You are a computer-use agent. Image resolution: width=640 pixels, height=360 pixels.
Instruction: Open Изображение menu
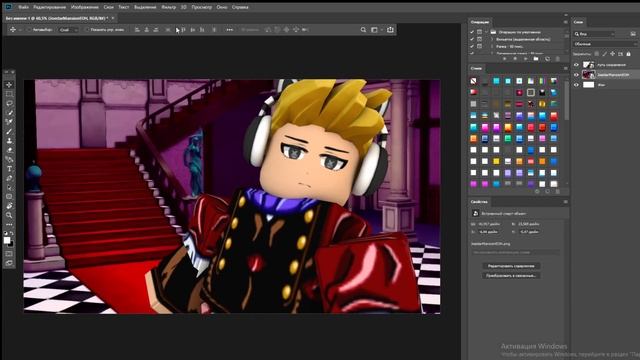(84, 7)
